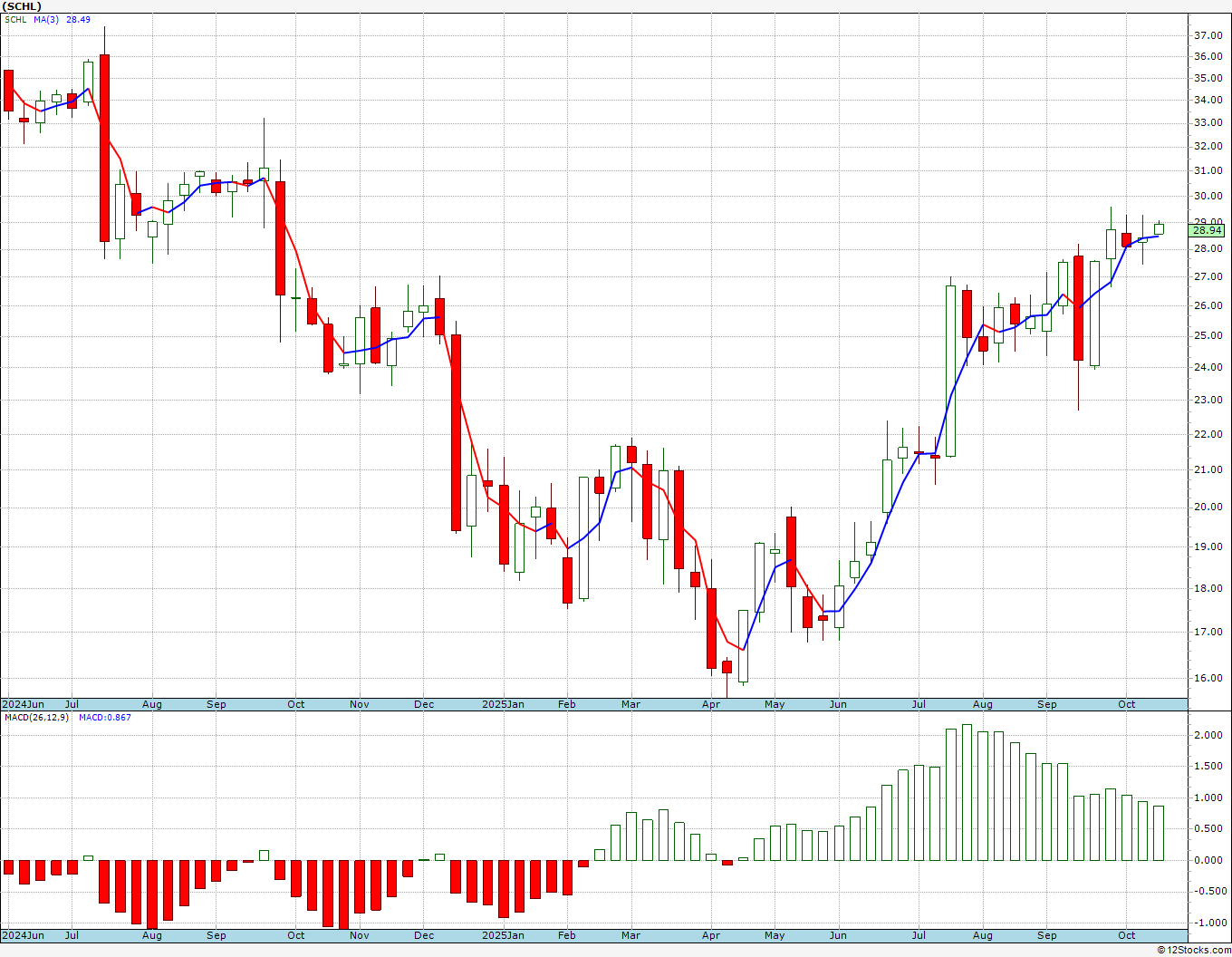Select the large red candlestick in mid-July 2024

104,148
